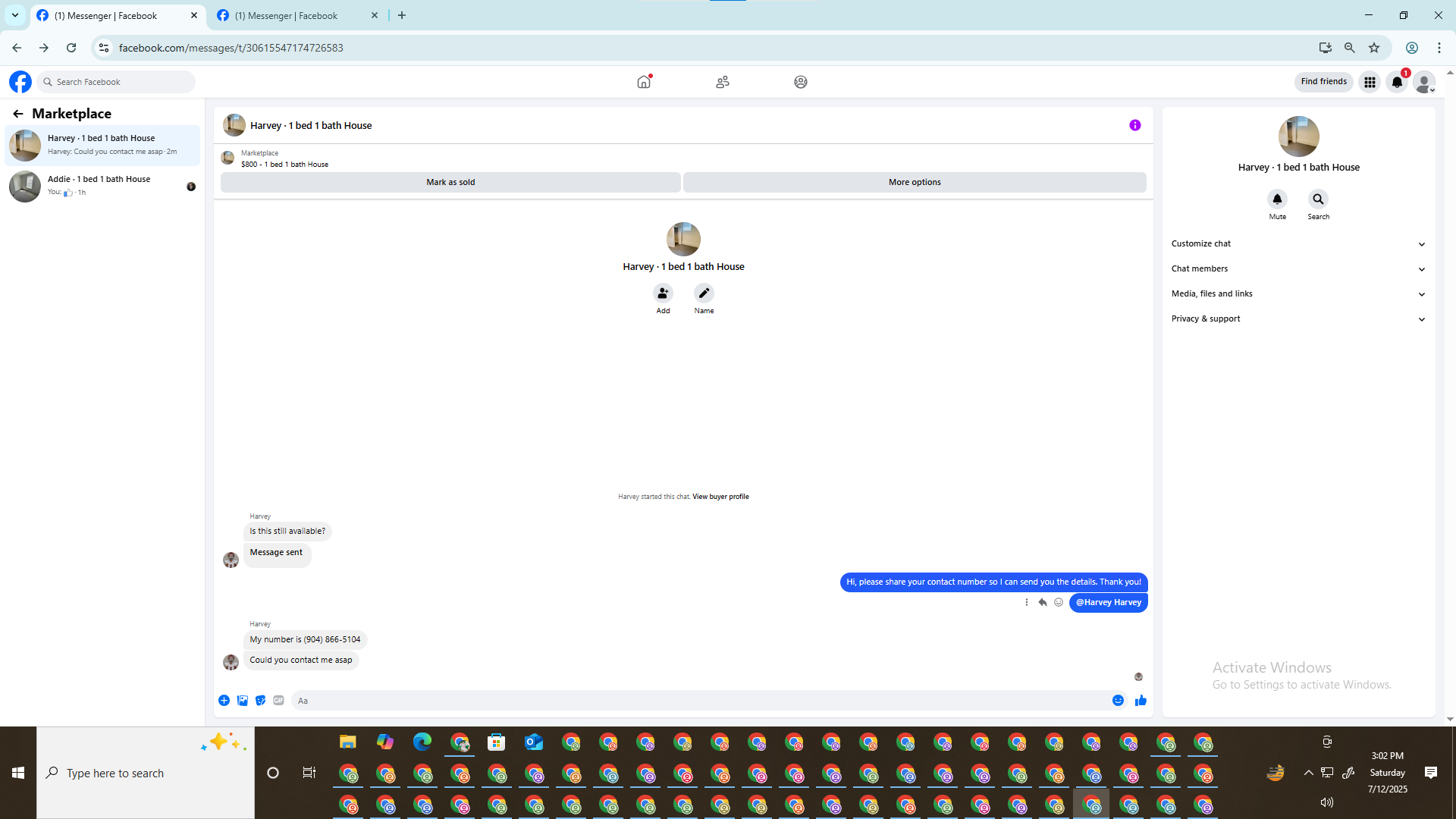Open Search in conversation icon

[1318, 199]
